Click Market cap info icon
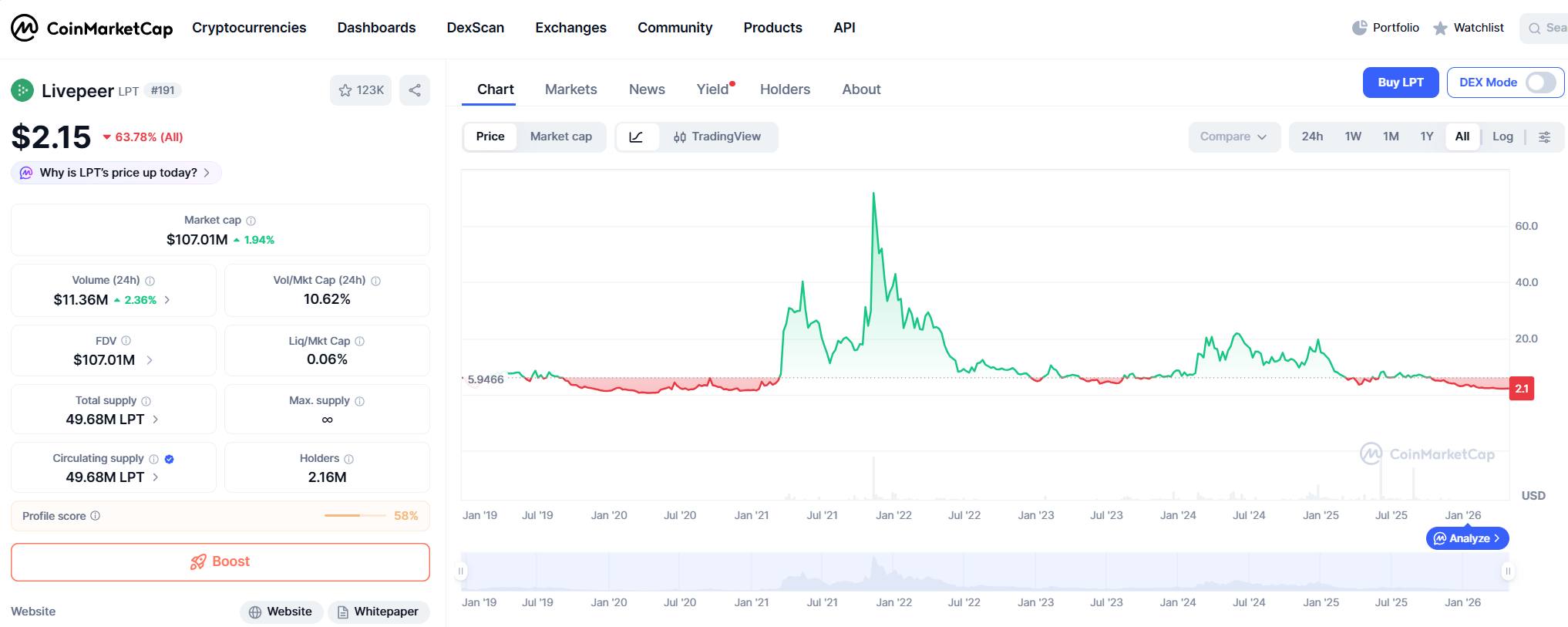Image resolution: width=1568 pixels, height=627 pixels. point(251,221)
